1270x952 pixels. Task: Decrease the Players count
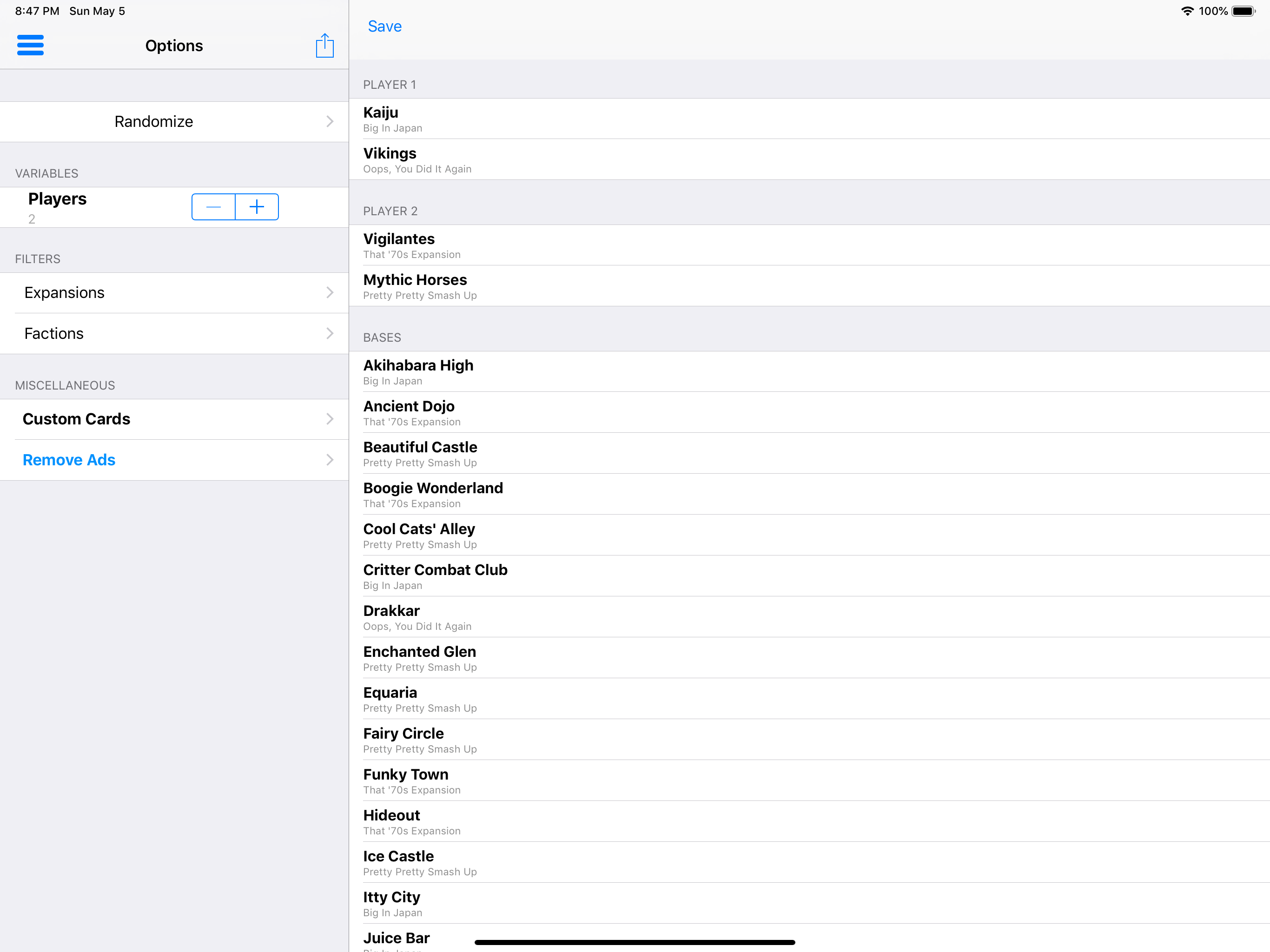[x=213, y=207]
